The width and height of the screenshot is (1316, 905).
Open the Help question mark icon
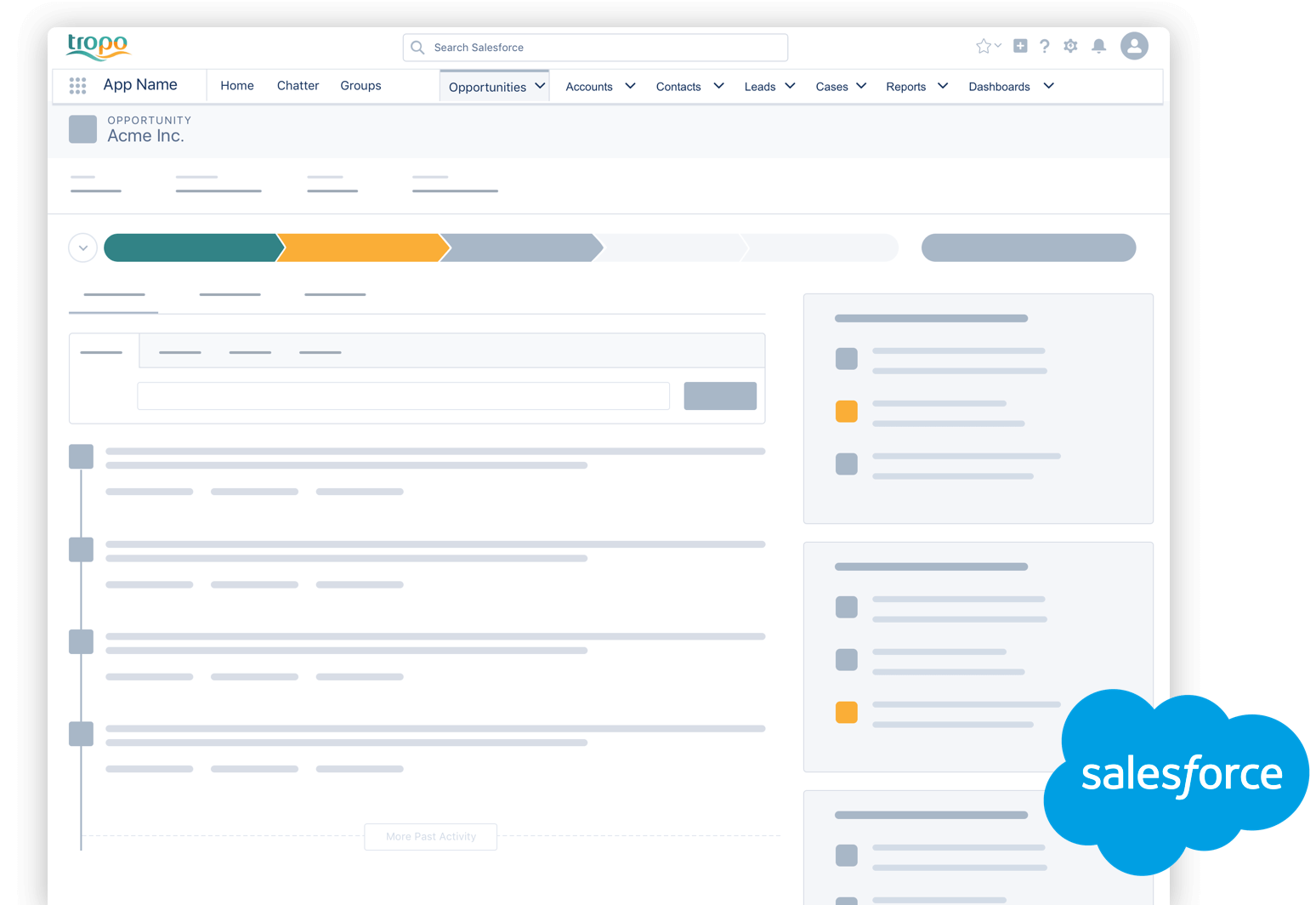click(x=1045, y=46)
